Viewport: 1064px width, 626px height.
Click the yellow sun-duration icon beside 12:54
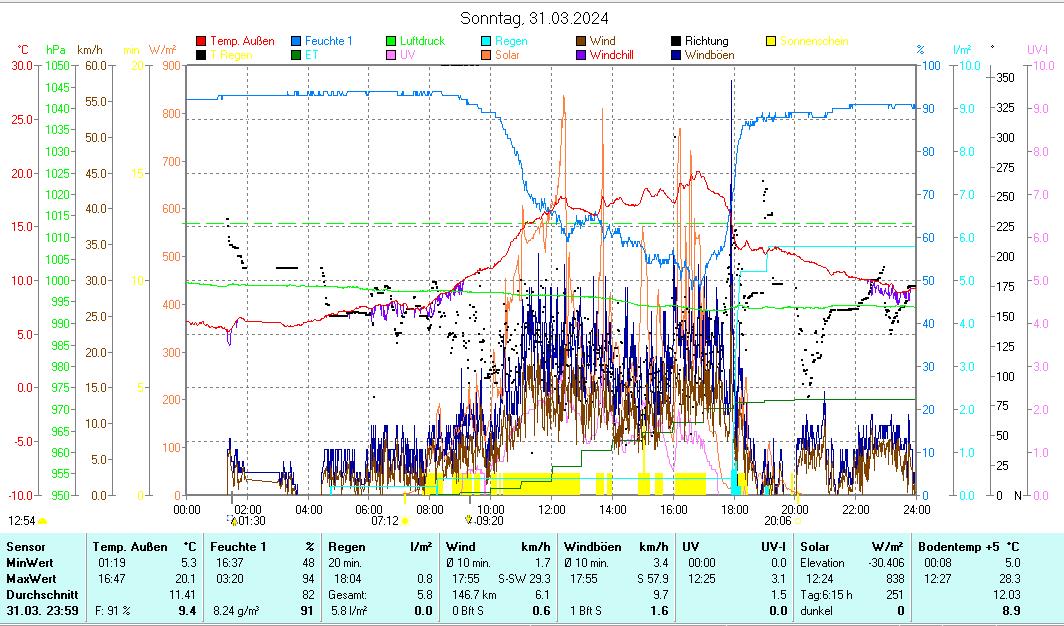[x=42, y=521]
